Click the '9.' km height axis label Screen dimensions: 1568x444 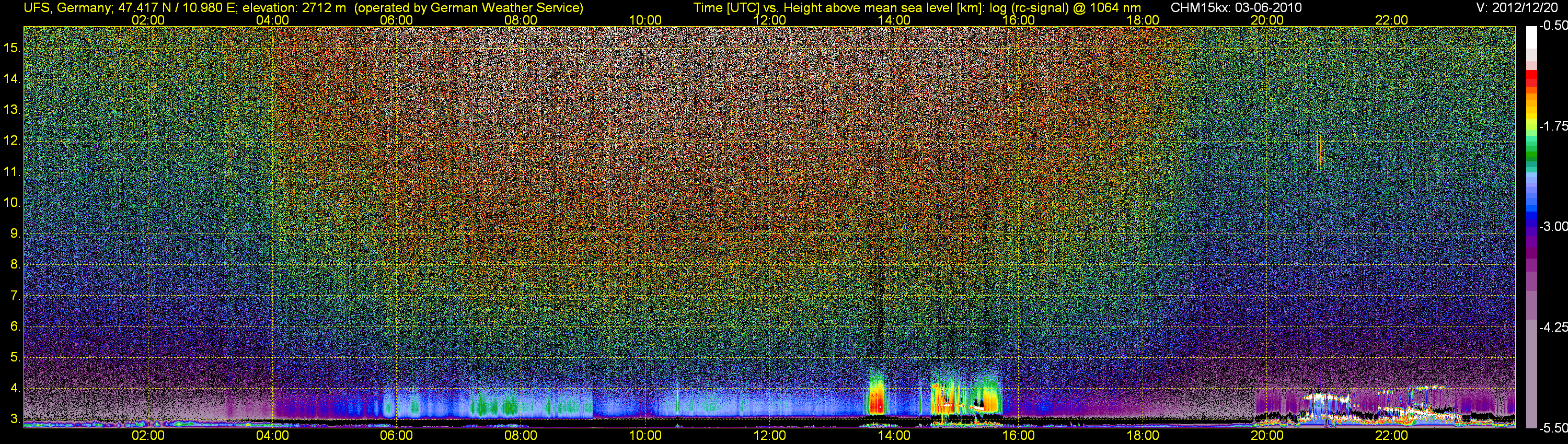tap(15, 233)
